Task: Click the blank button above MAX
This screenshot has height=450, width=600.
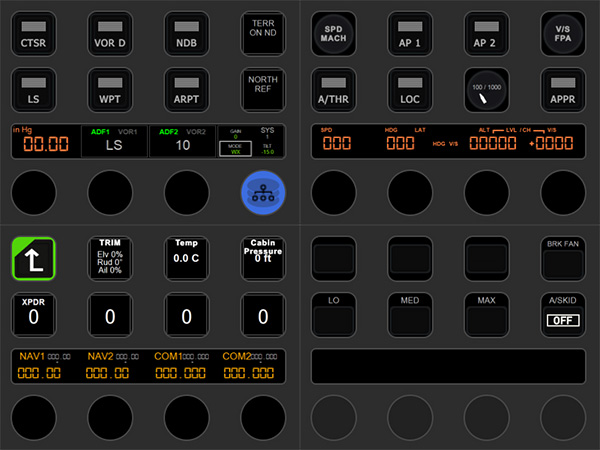Action: coord(486,259)
